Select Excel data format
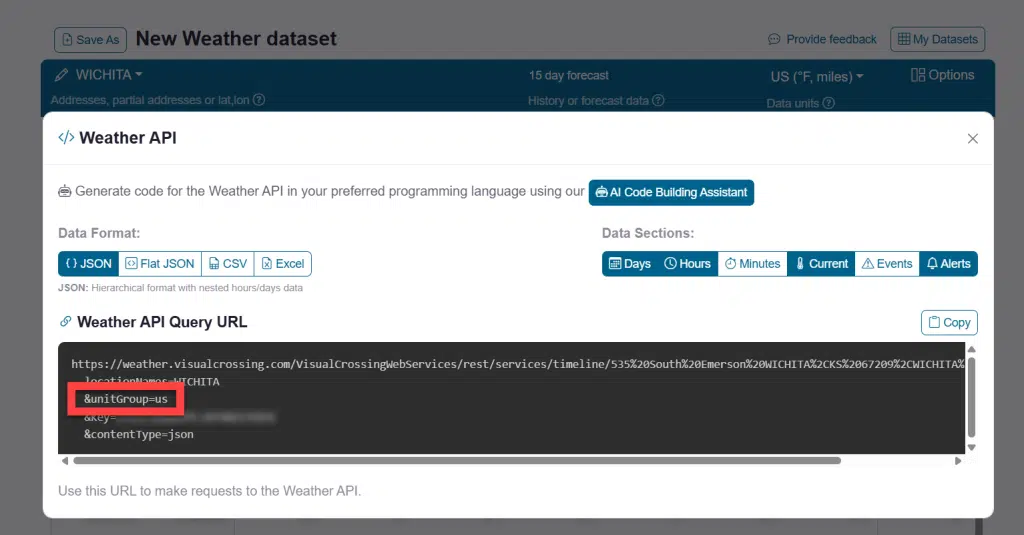Viewport: 1024px width, 535px height. 283,264
